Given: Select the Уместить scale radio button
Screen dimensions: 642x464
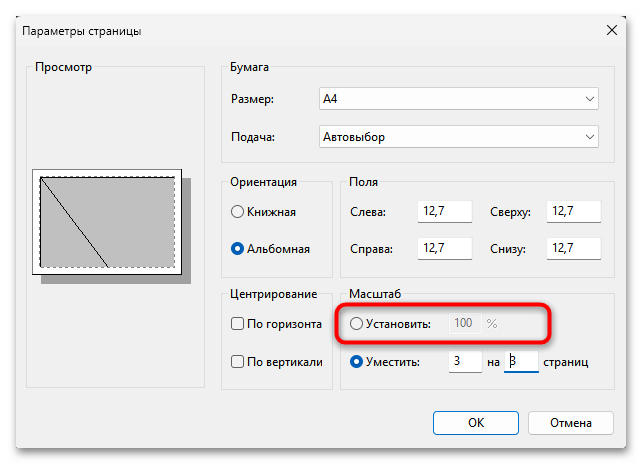Looking at the screenshot, I should pos(357,361).
